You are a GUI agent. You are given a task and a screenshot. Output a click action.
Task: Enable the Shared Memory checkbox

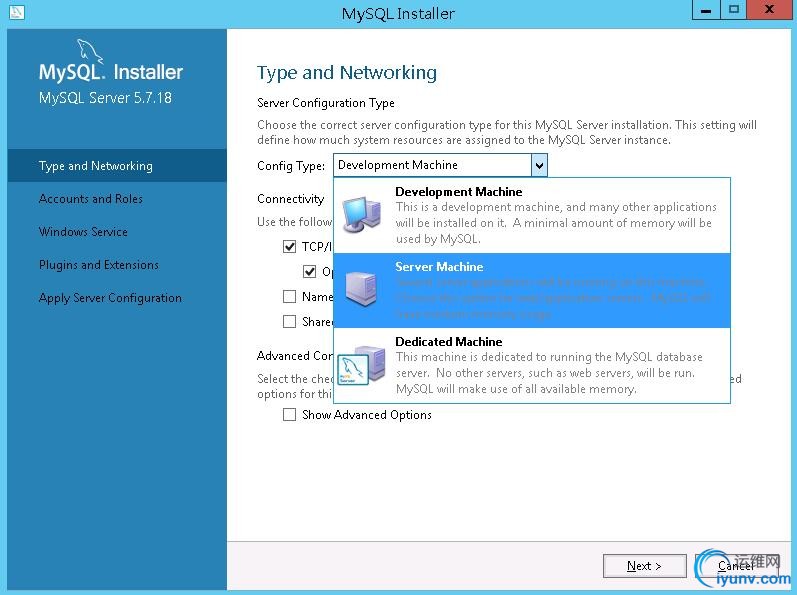click(289, 321)
